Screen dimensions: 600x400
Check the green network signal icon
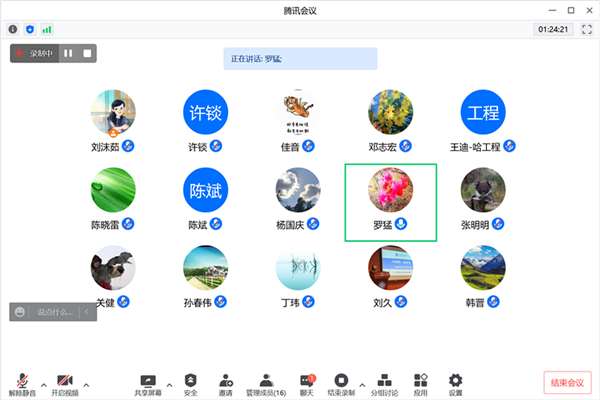pyautogui.click(x=46, y=29)
